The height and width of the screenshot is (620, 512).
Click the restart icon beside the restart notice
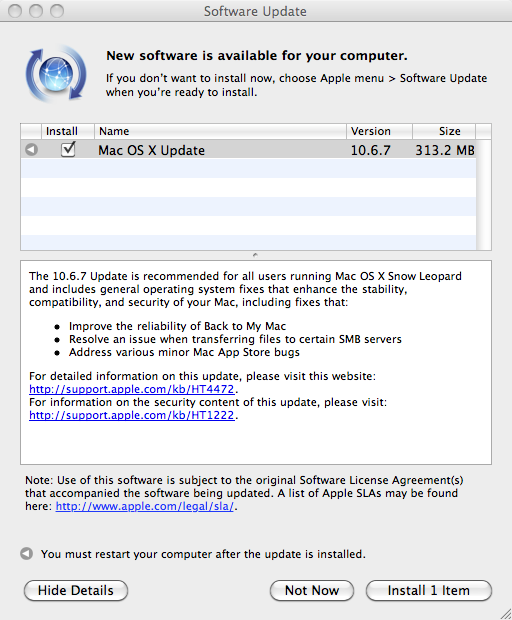click(x=26, y=554)
